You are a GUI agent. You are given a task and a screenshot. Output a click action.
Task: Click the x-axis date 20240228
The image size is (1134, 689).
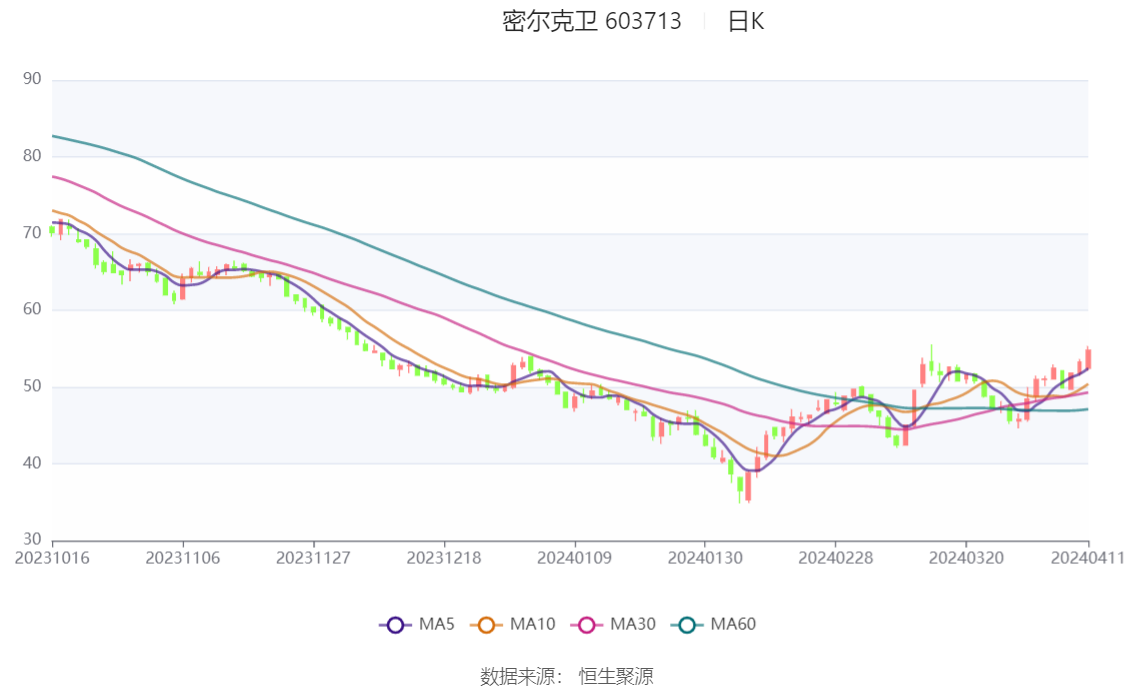coord(835,558)
